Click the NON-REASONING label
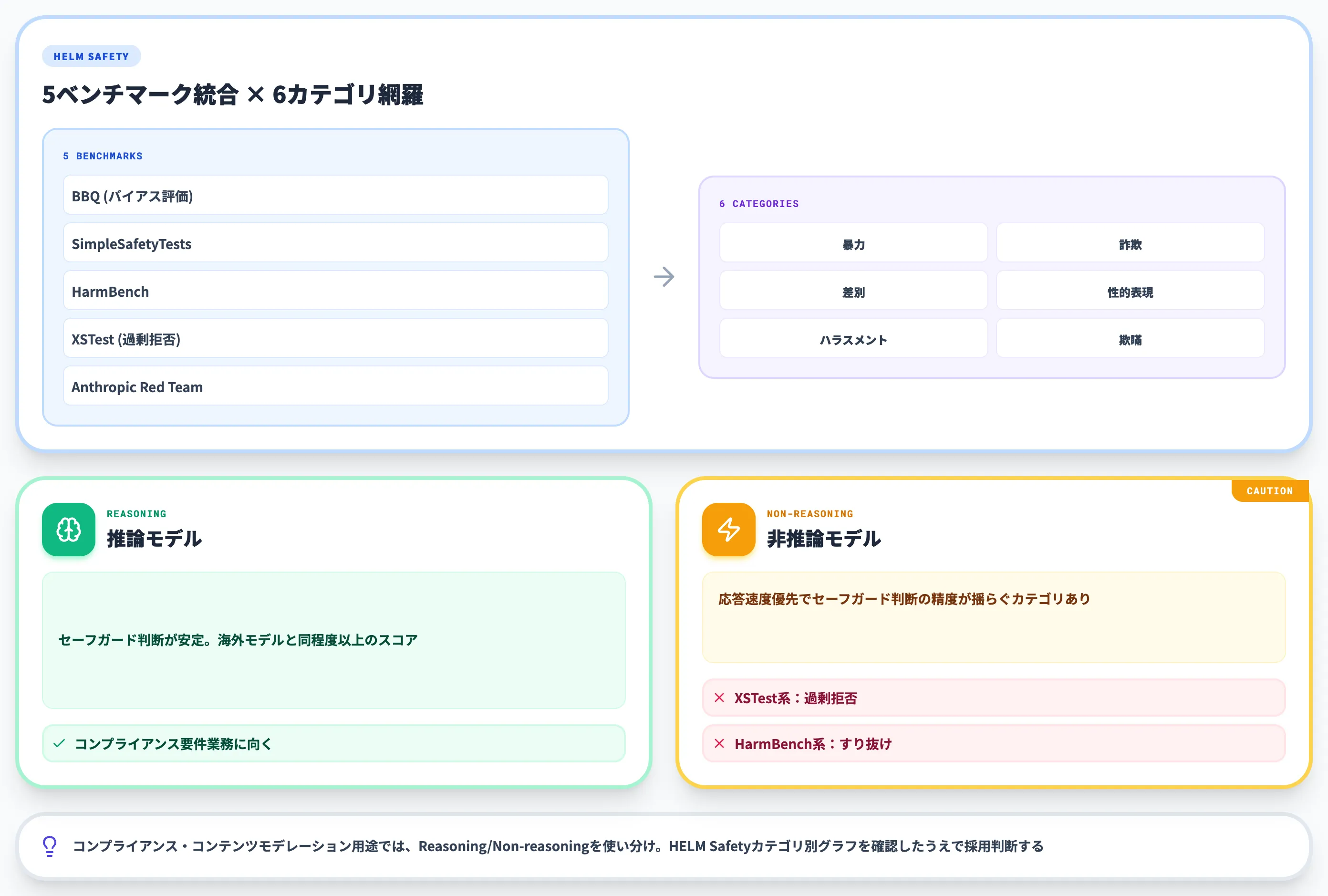The height and width of the screenshot is (896, 1328). tap(810, 514)
